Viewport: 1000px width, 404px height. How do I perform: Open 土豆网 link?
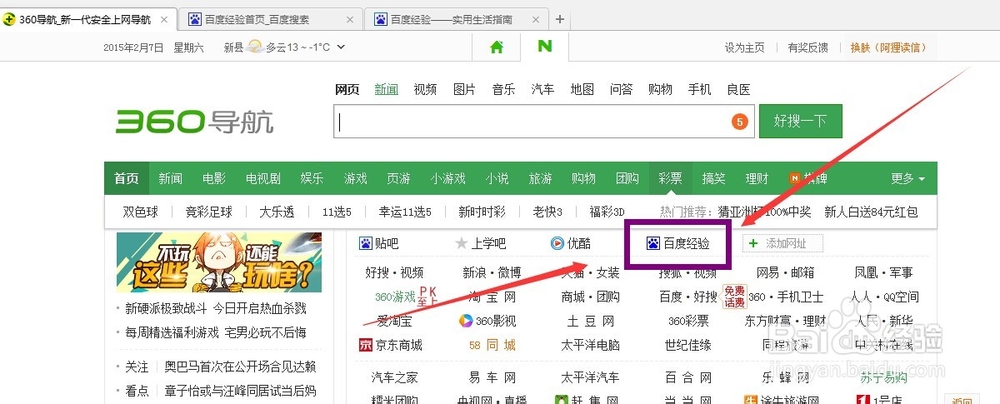pos(590,321)
